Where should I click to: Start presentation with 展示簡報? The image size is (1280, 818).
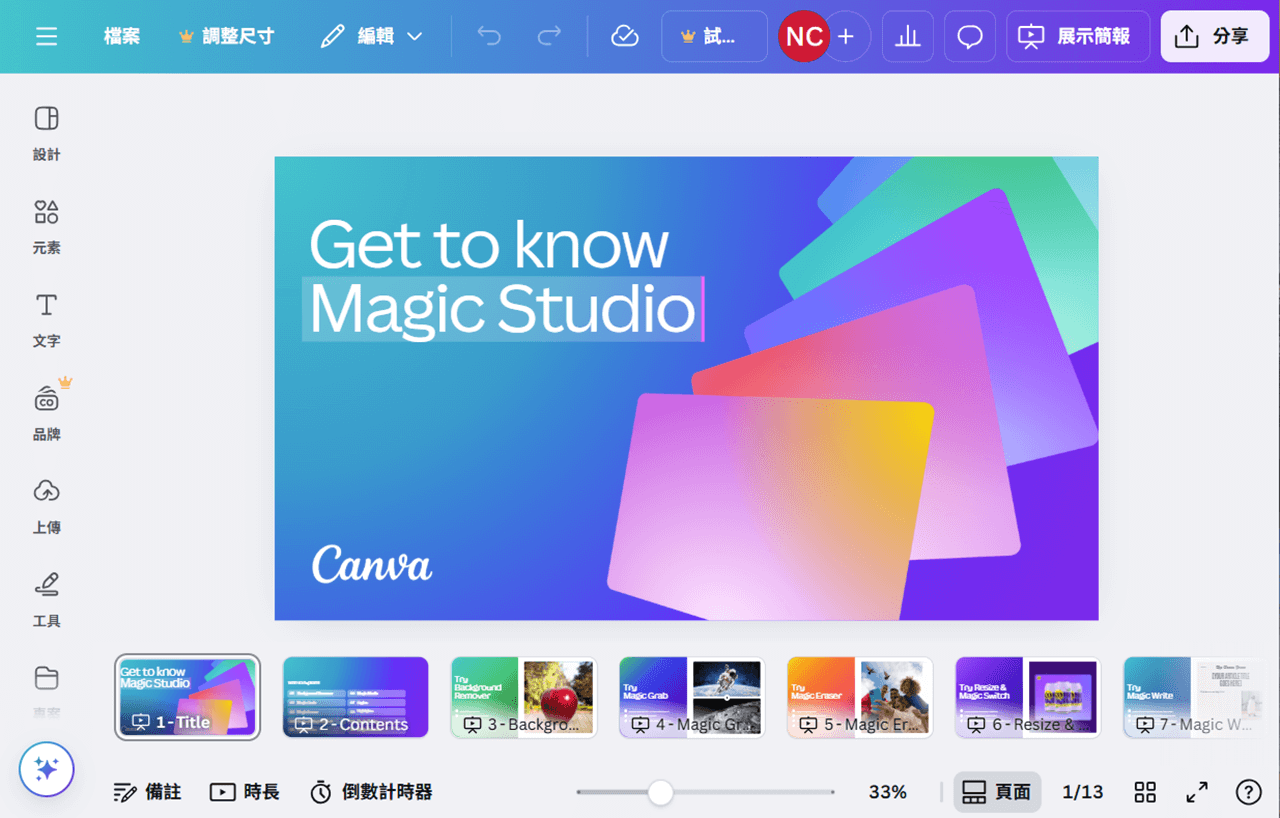[1078, 37]
